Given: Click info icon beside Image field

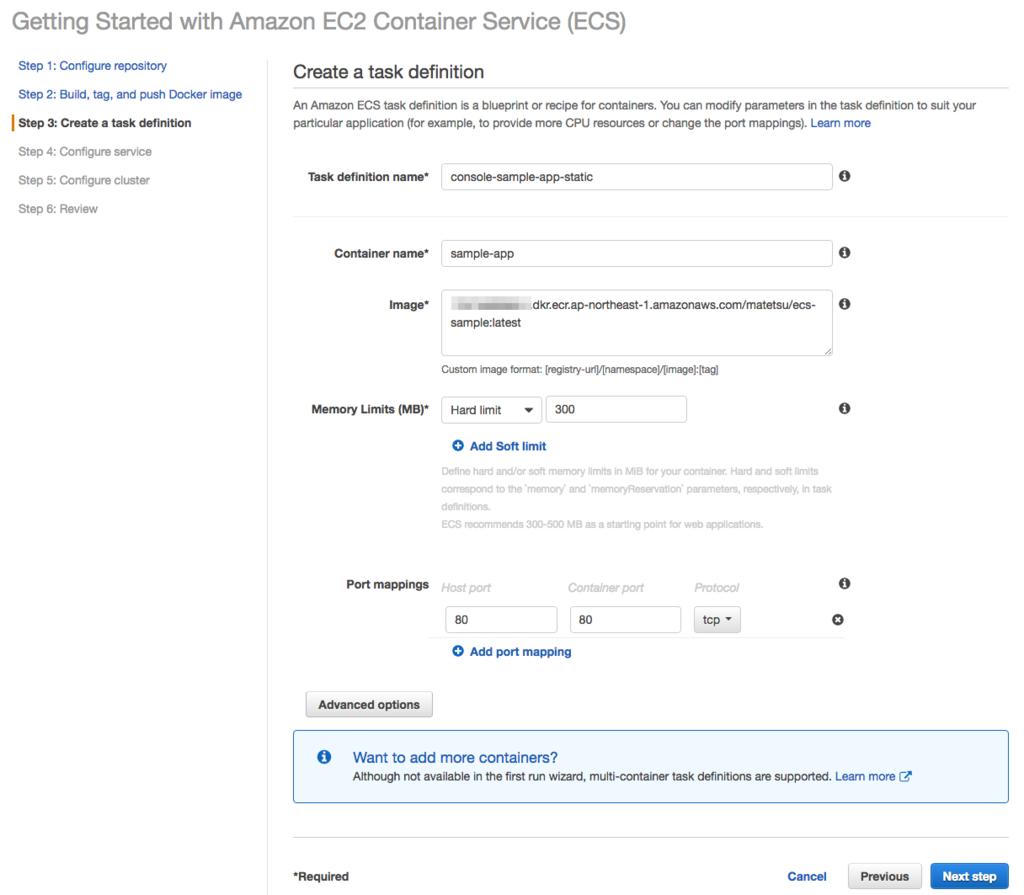Looking at the screenshot, I should pyautogui.click(x=844, y=304).
